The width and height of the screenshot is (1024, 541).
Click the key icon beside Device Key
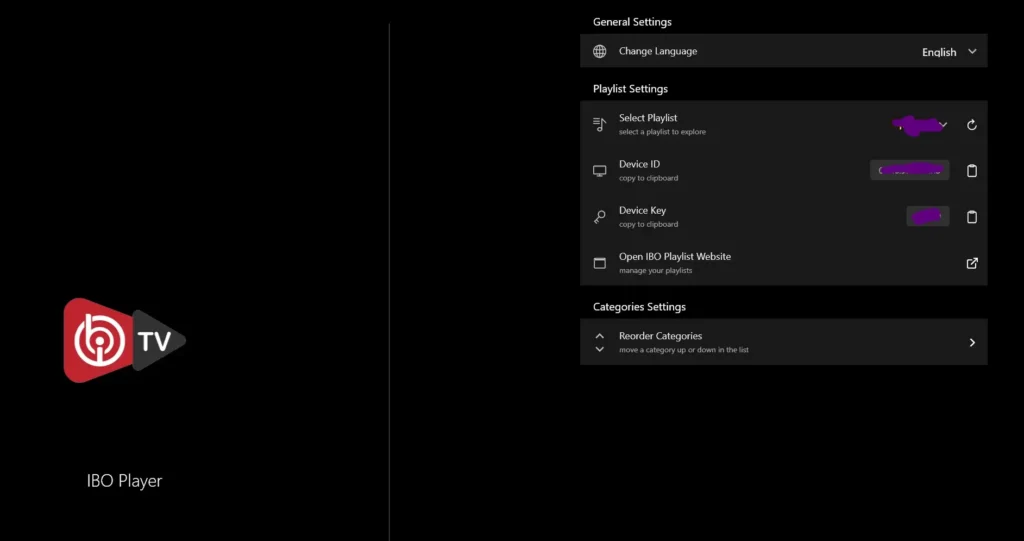coord(600,217)
